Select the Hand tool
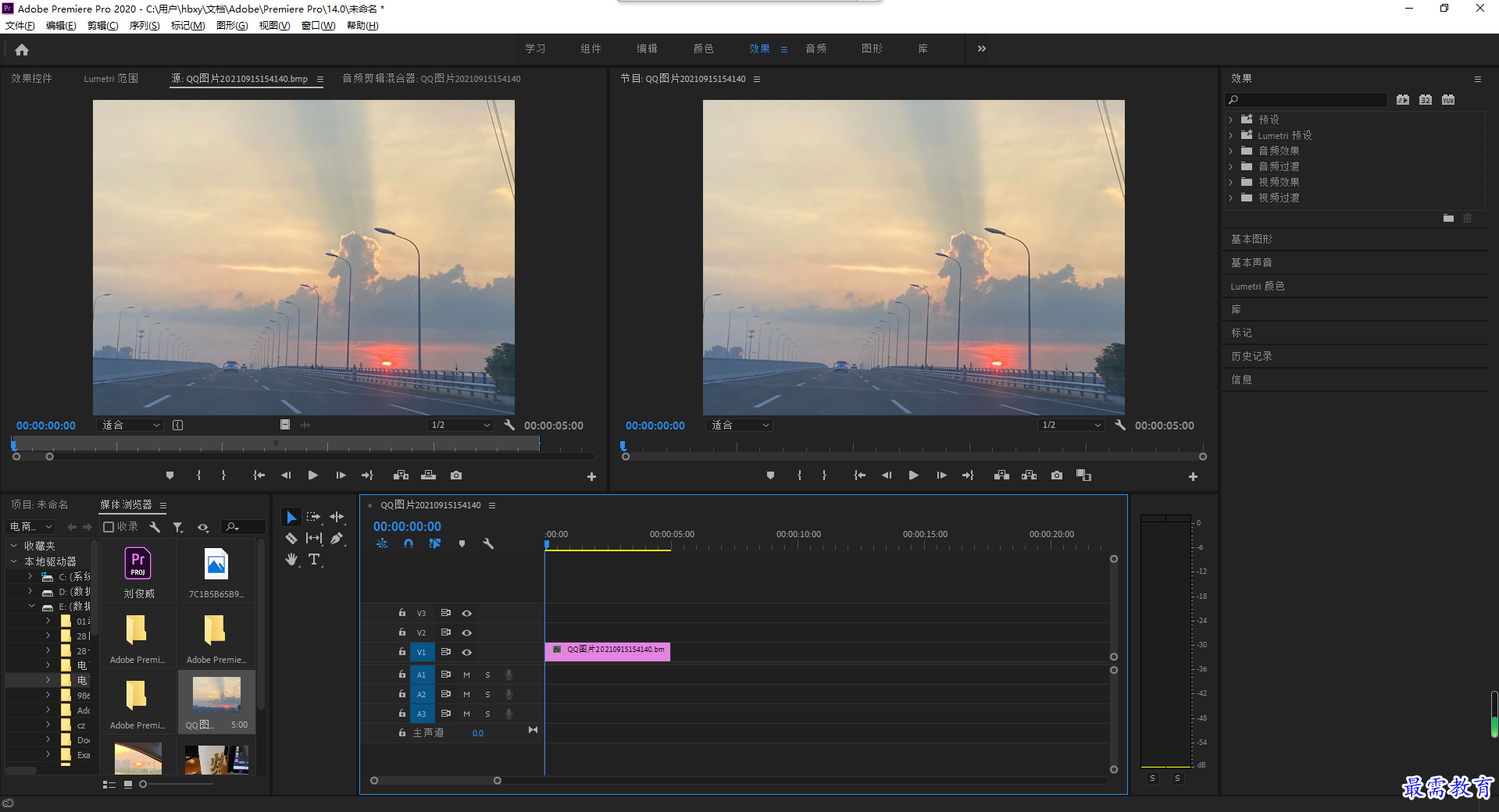Image resolution: width=1499 pixels, height=812 pixels. coord(291,559)
